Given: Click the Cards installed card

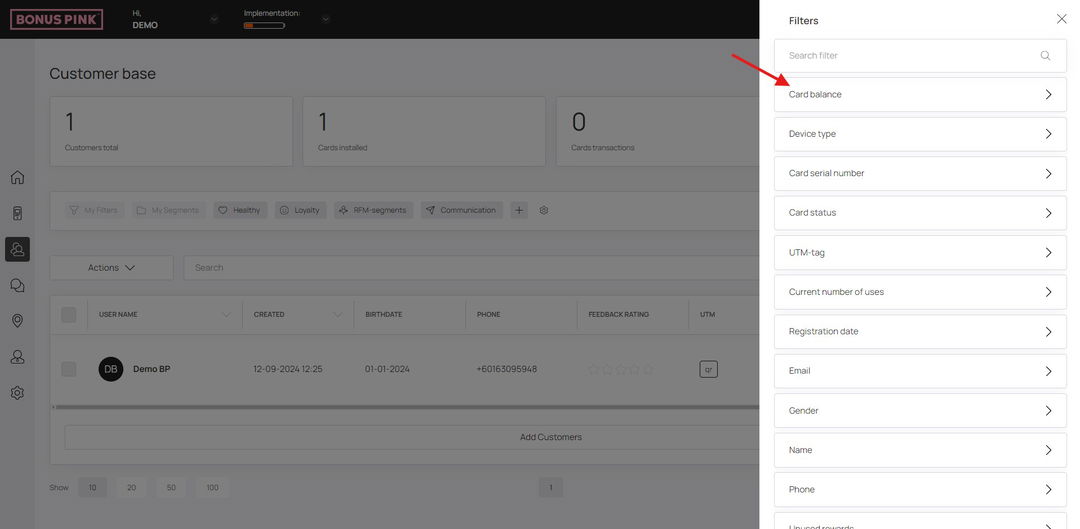Looking at the screenshot, I should click(424, 131).
